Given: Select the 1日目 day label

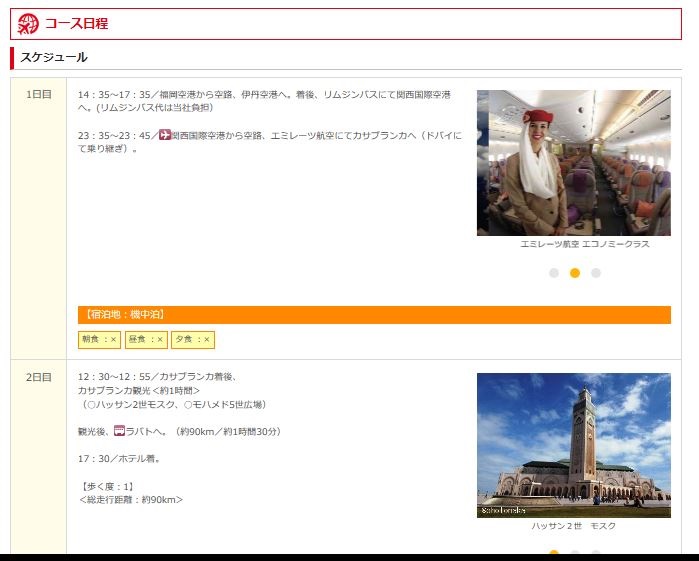Looking at the screenshot, I should [x=39, y=95].
